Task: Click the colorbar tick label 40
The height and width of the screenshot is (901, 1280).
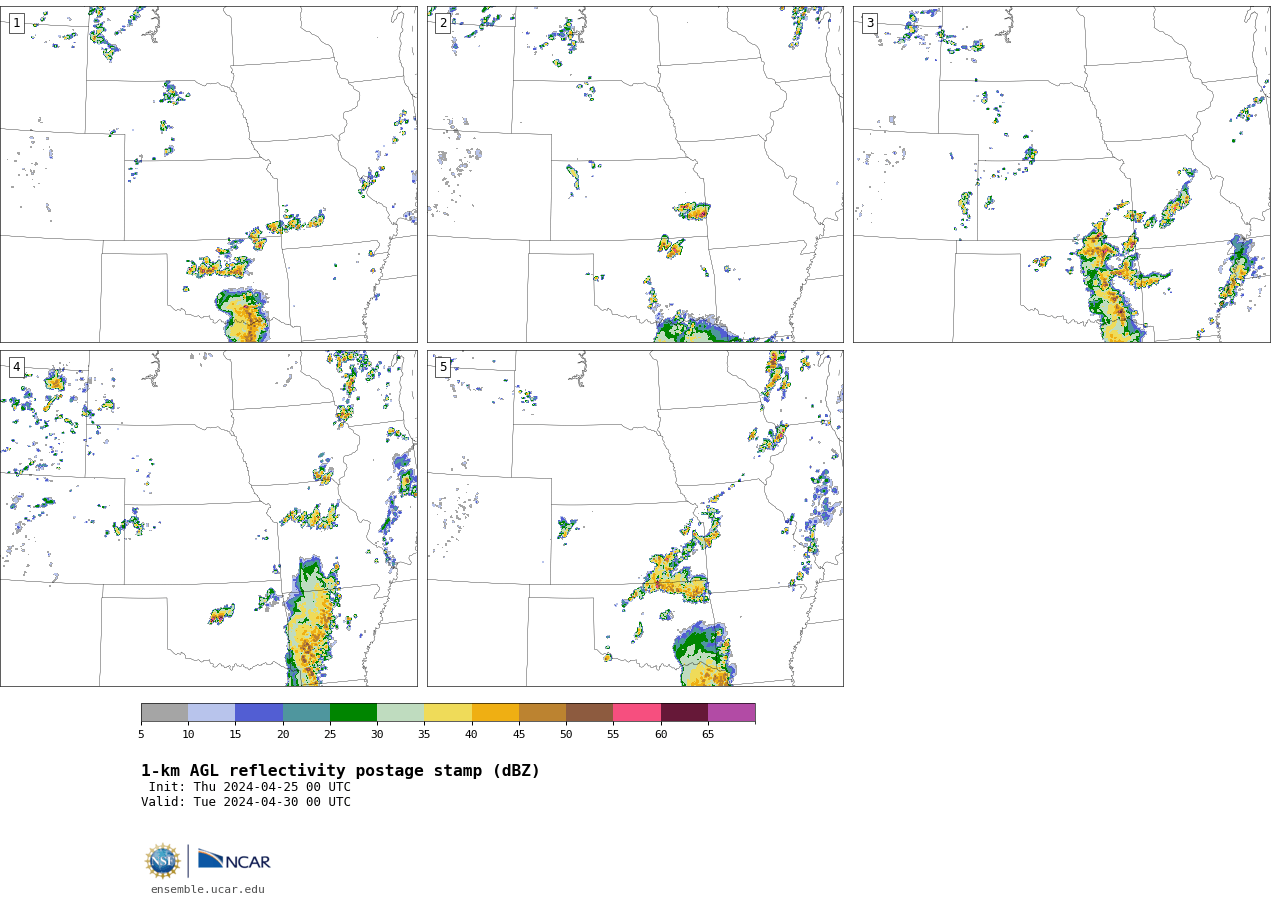Action: (472, 735)
